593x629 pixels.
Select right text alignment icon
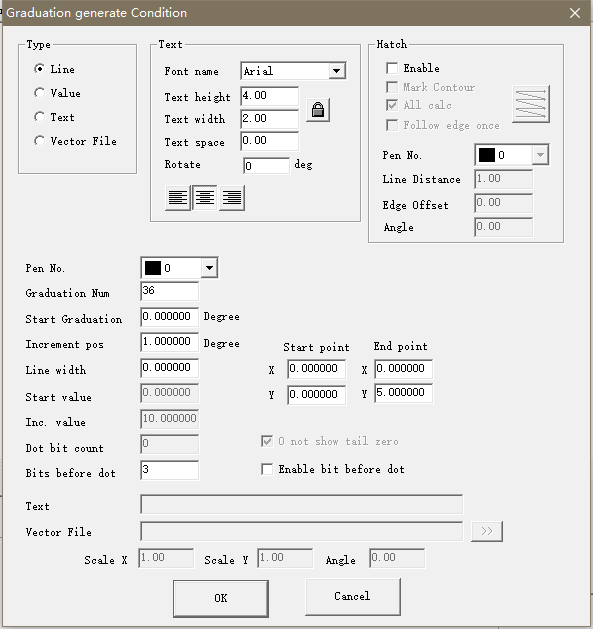coord(232,197)
